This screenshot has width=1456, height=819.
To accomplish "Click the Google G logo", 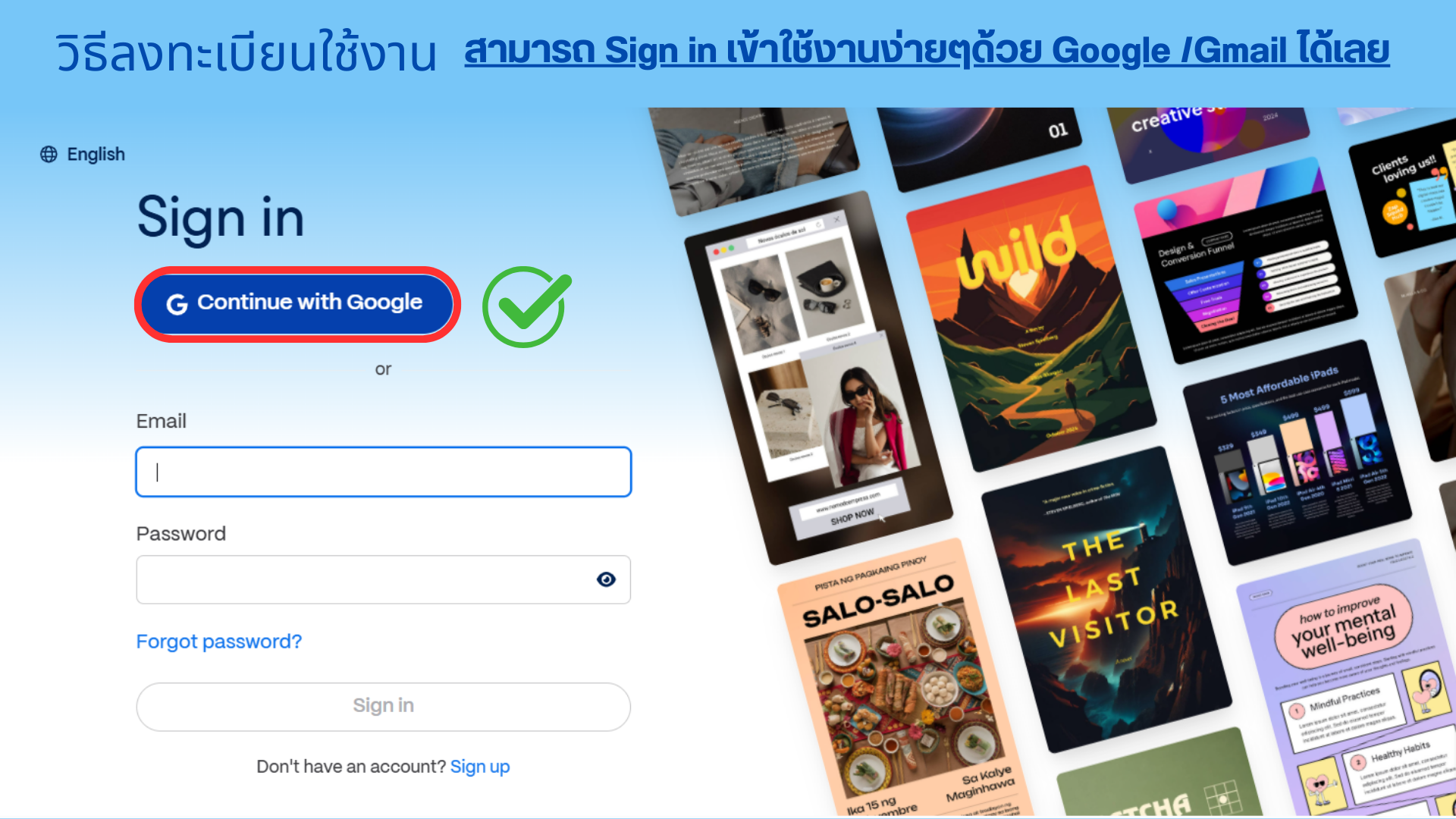I will (x=177, y=304).
